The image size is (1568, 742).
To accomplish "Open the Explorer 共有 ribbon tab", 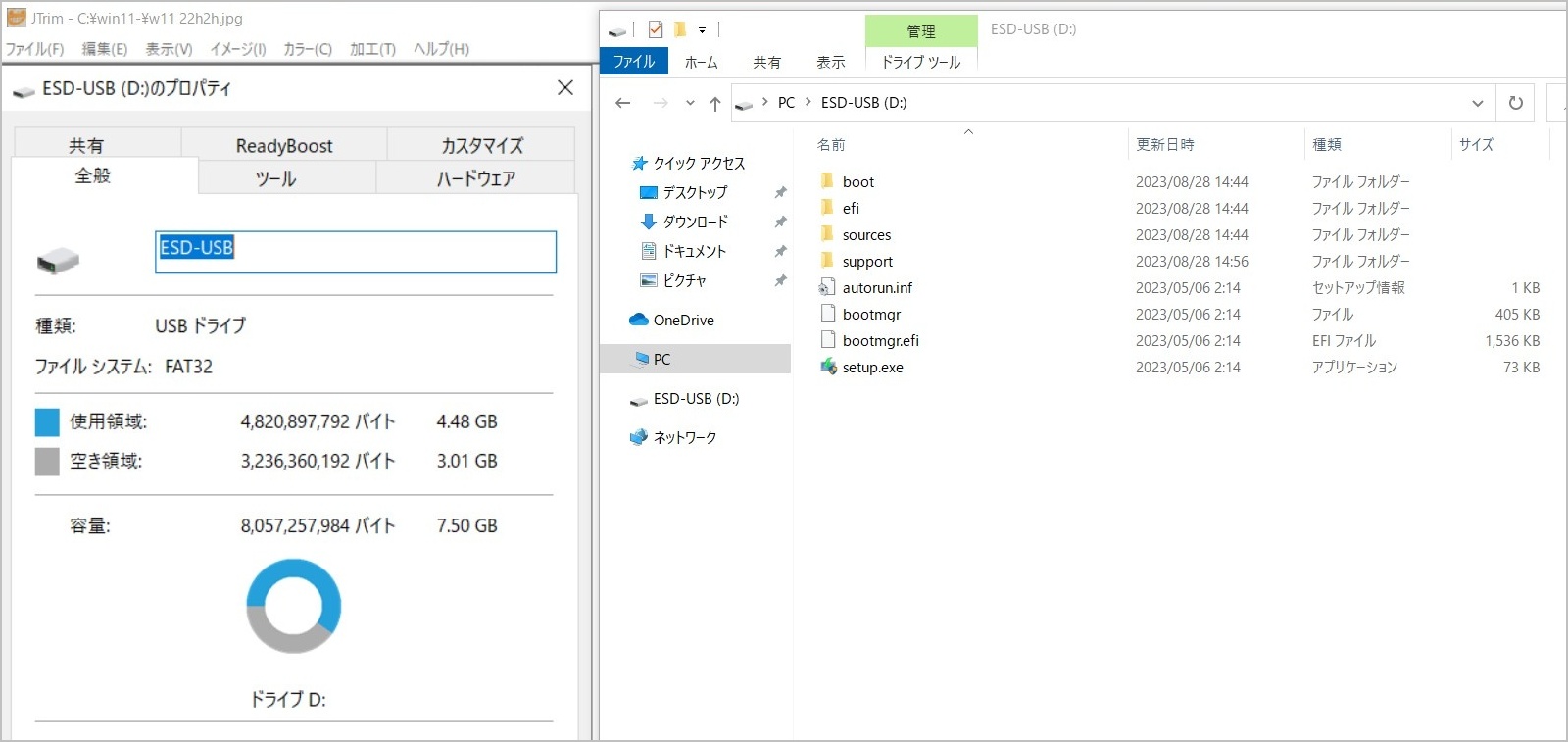I will (x=766, y=62).
